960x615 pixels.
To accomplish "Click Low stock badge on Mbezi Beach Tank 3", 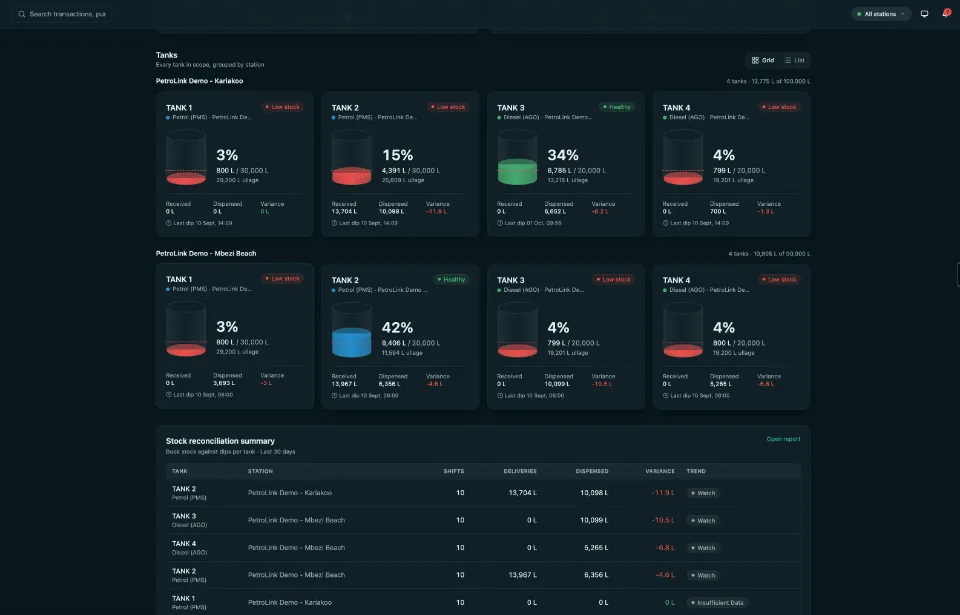I will [x=613, y=279].
